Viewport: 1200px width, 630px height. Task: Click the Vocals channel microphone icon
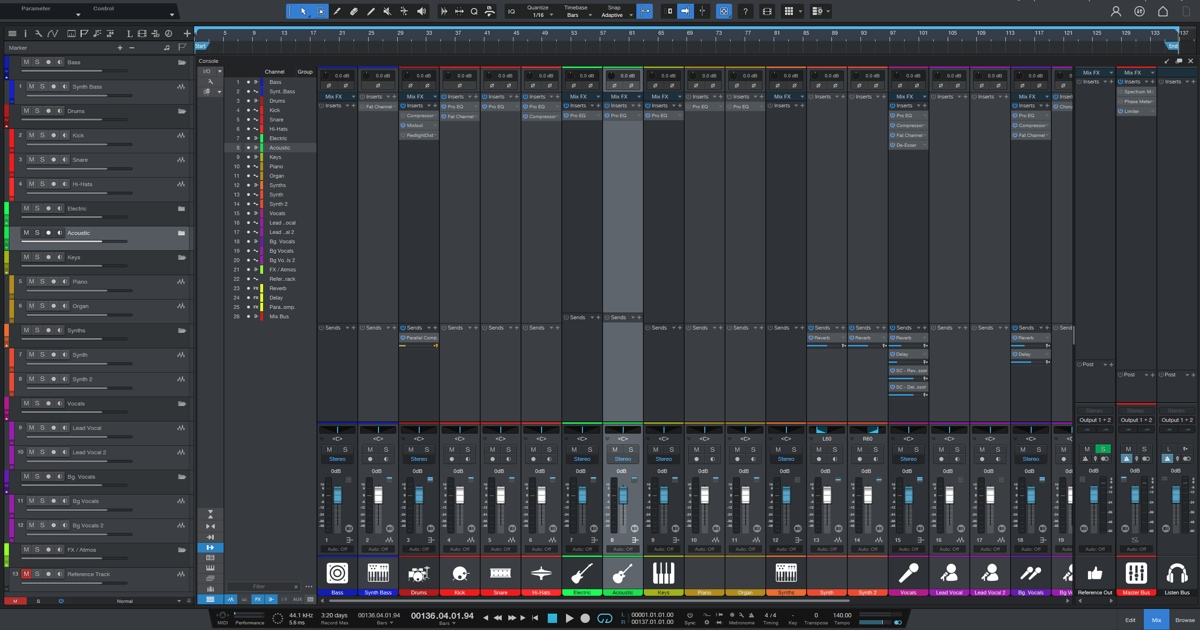pos(908,573)
